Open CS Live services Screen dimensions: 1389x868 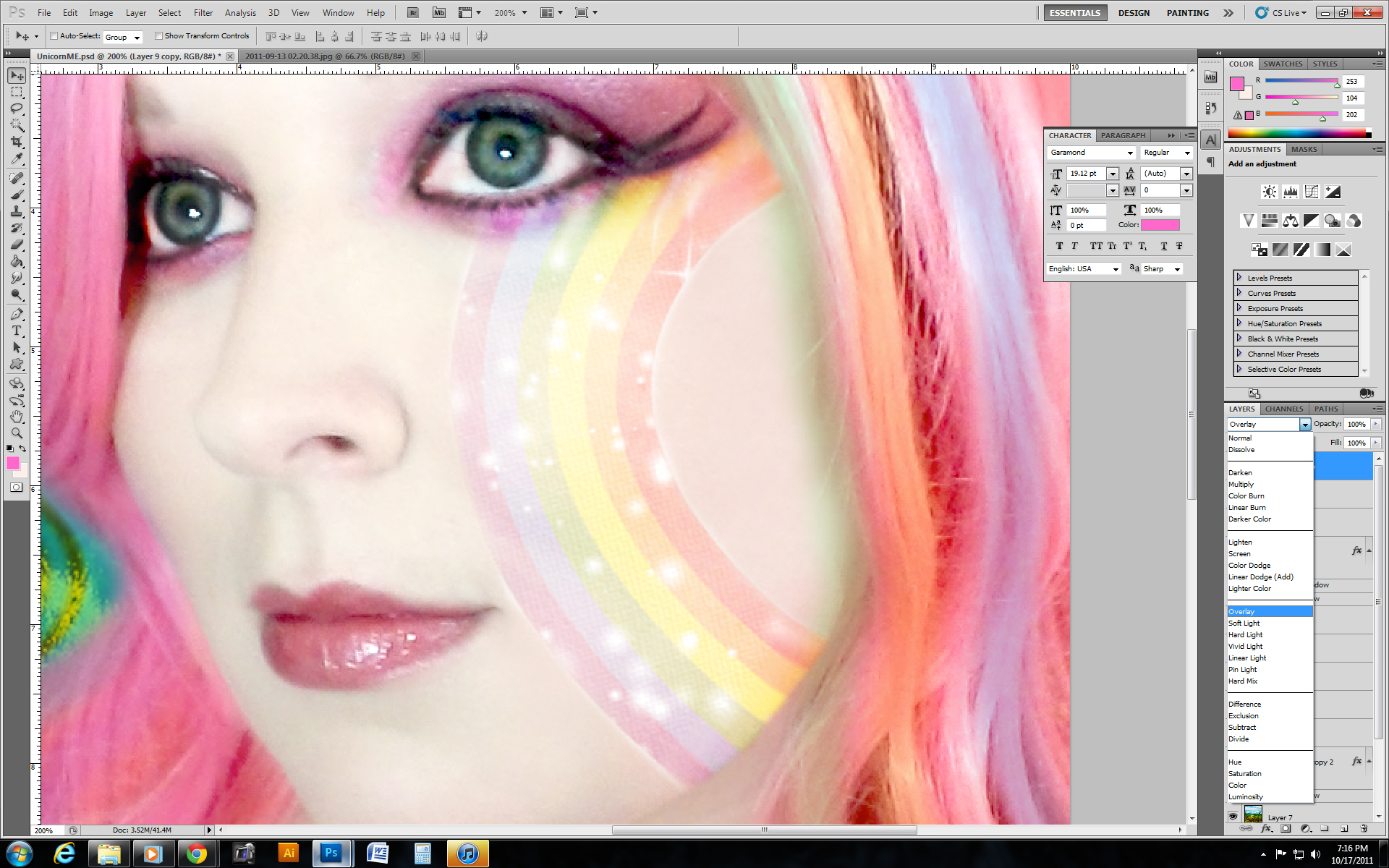[x=1282, y=13]
